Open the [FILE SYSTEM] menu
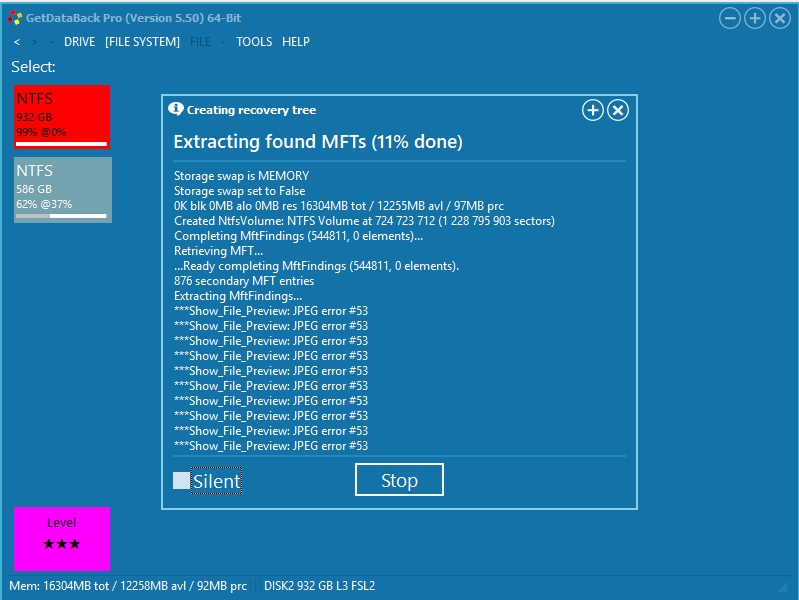 (x=142, y=42)
